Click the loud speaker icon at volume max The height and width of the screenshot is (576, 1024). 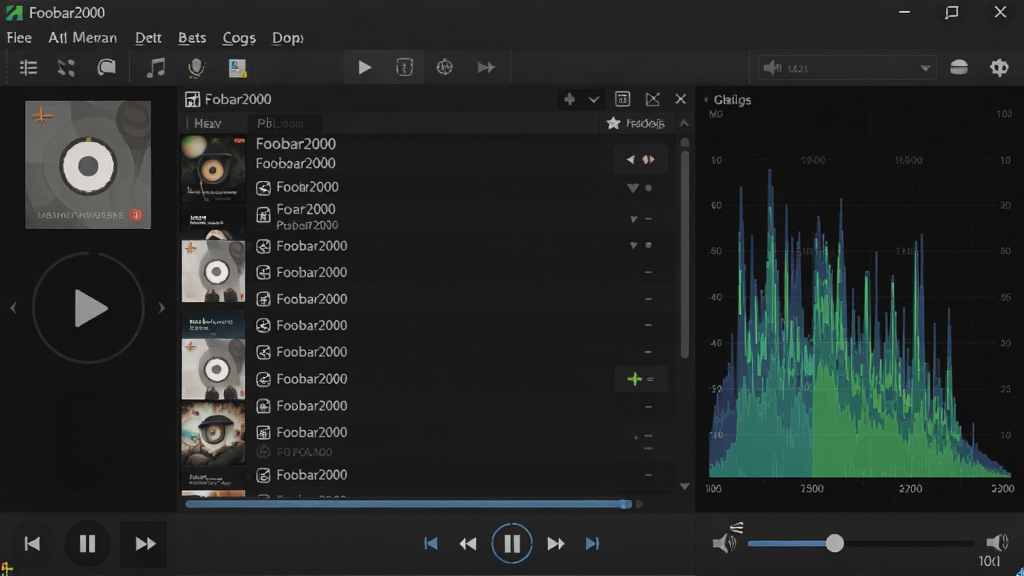click(x=997, y=541)
